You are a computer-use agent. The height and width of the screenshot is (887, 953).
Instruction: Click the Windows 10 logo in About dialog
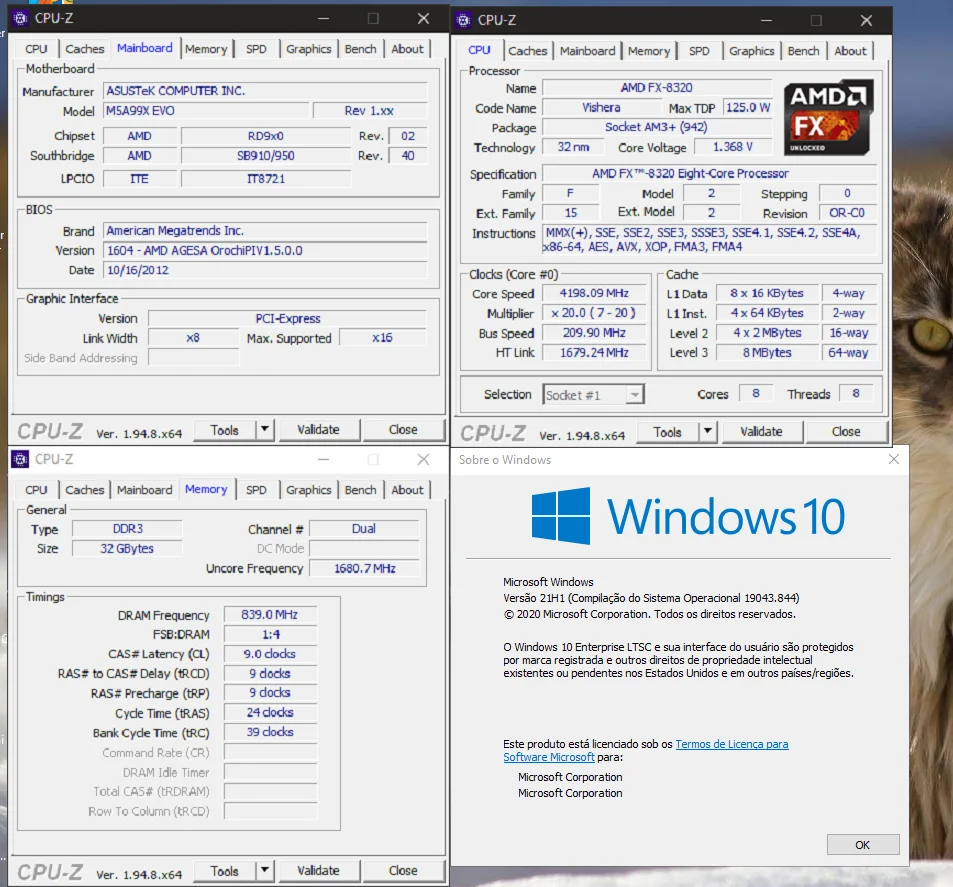(x=688, y=516)
